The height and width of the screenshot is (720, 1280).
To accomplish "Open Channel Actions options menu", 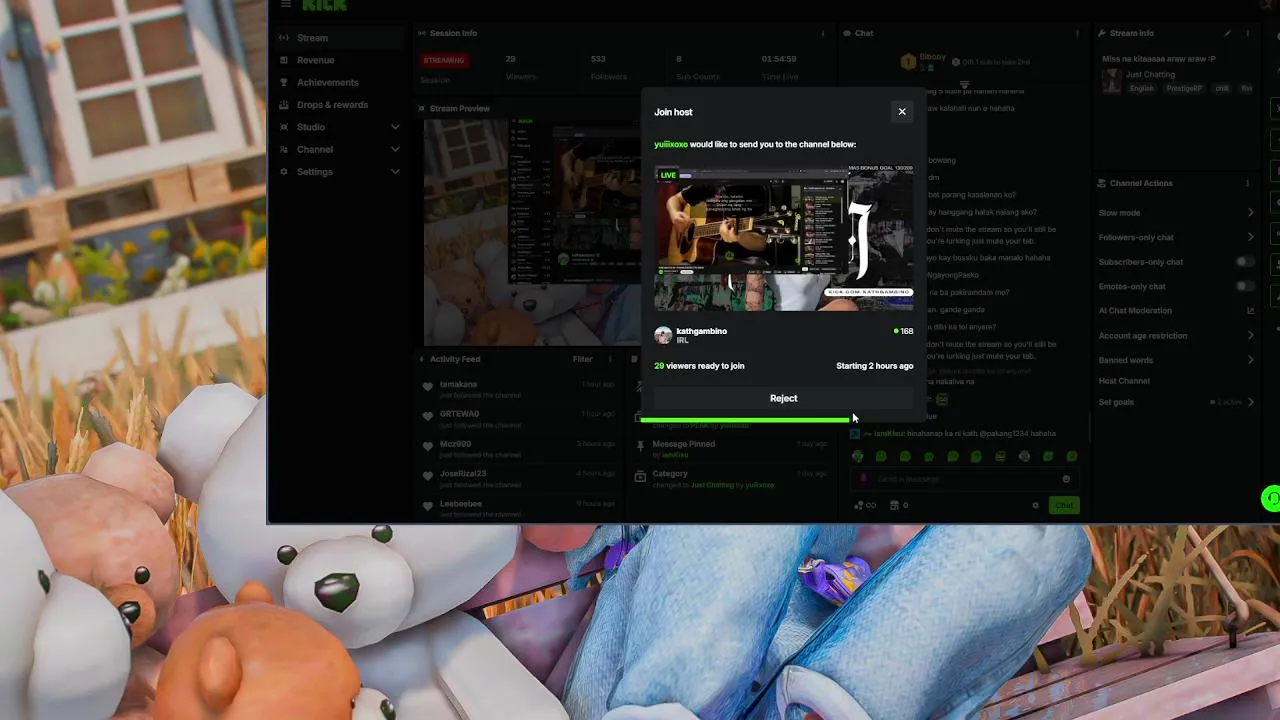I will 1247,183.
